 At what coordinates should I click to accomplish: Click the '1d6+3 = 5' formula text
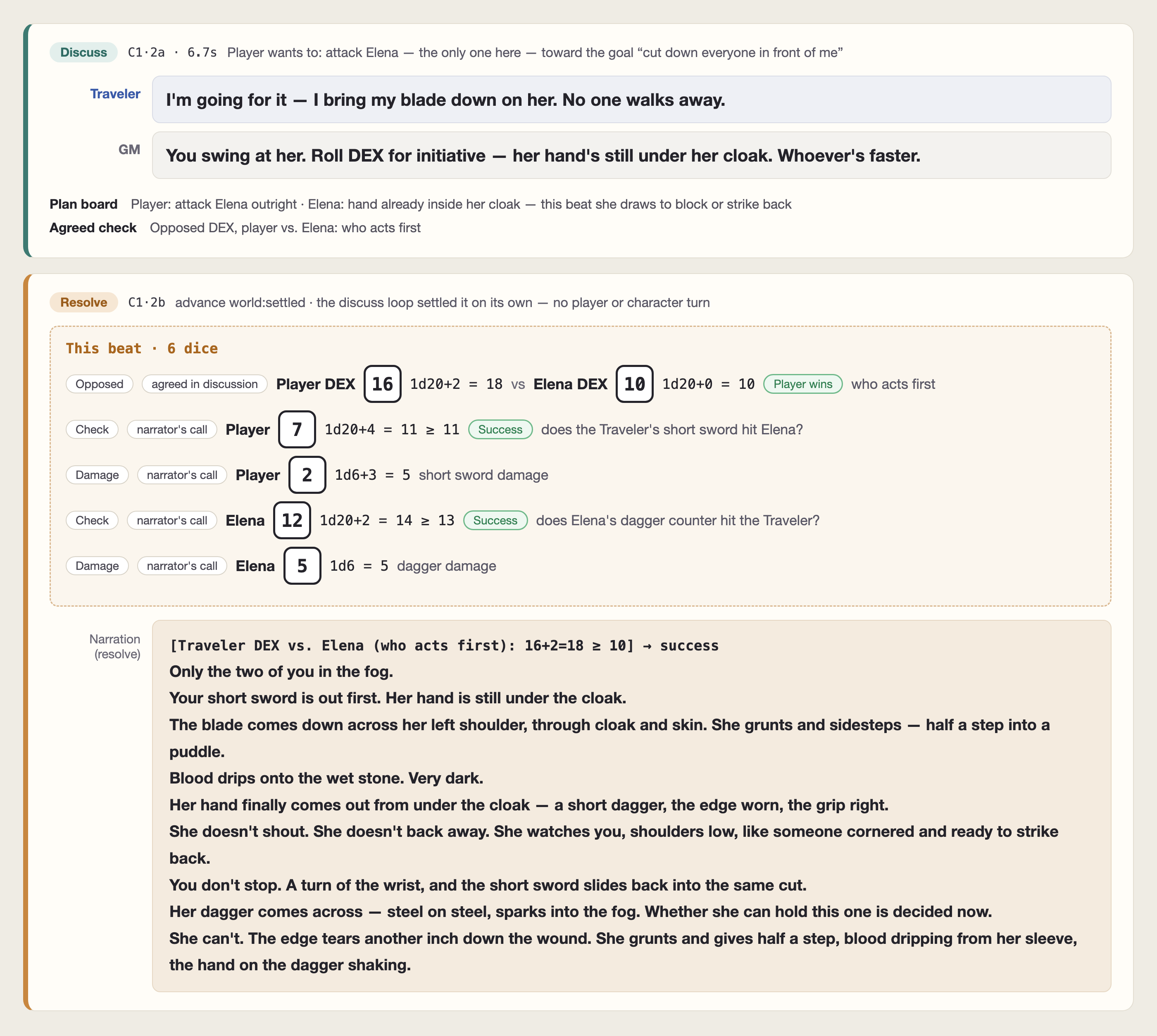pyautogui.click(x=372, y=475)
